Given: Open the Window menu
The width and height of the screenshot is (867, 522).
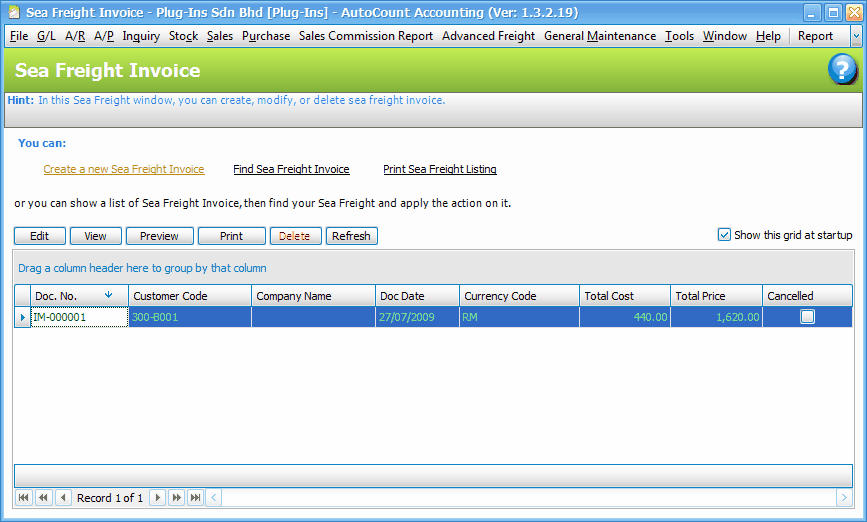Looking at the screenshot, I should click(x=725, y=36).
